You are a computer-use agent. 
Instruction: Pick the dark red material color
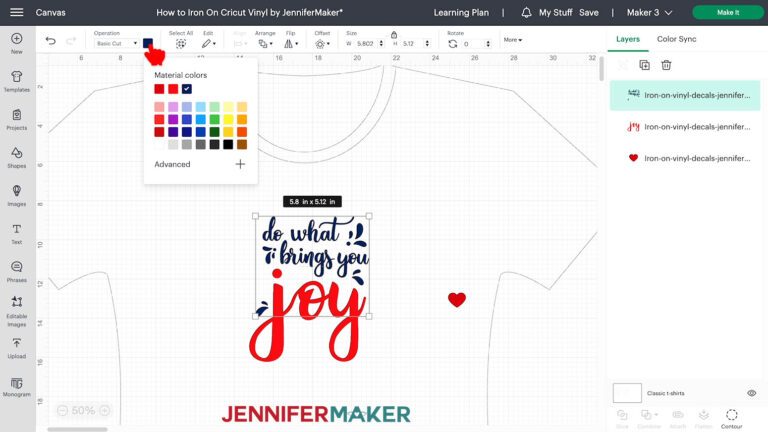pyautogui.click(x=159, y=89)
